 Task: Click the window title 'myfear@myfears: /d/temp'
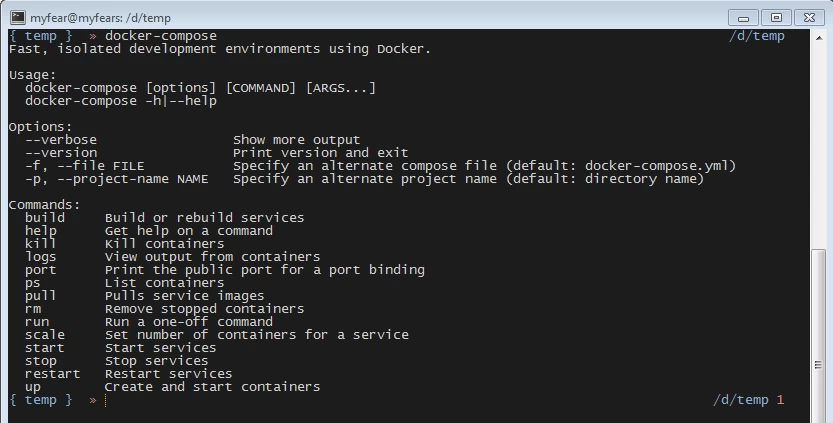pos(100,18)
